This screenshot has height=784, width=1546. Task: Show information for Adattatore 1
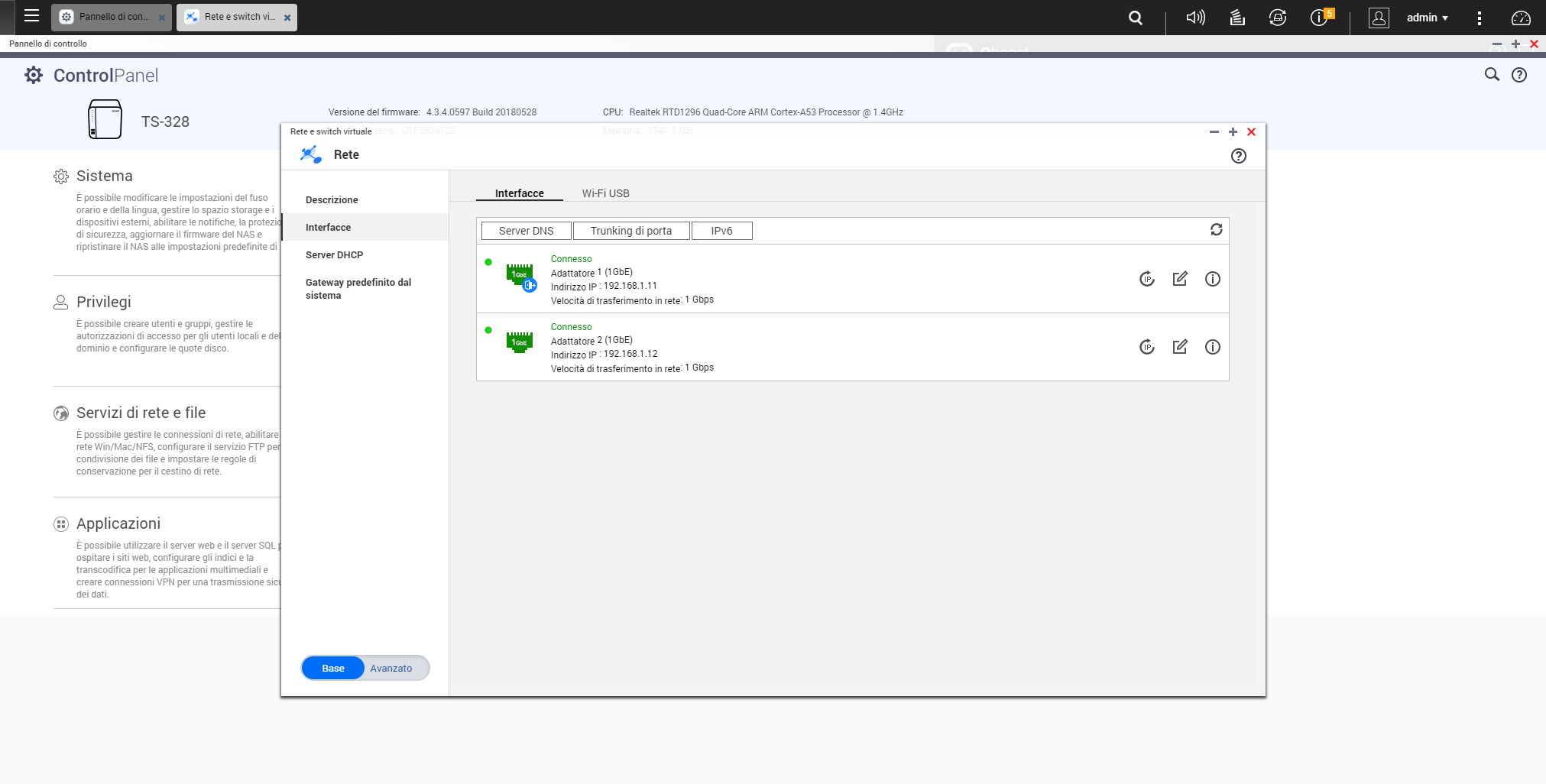pos(1212,279)
